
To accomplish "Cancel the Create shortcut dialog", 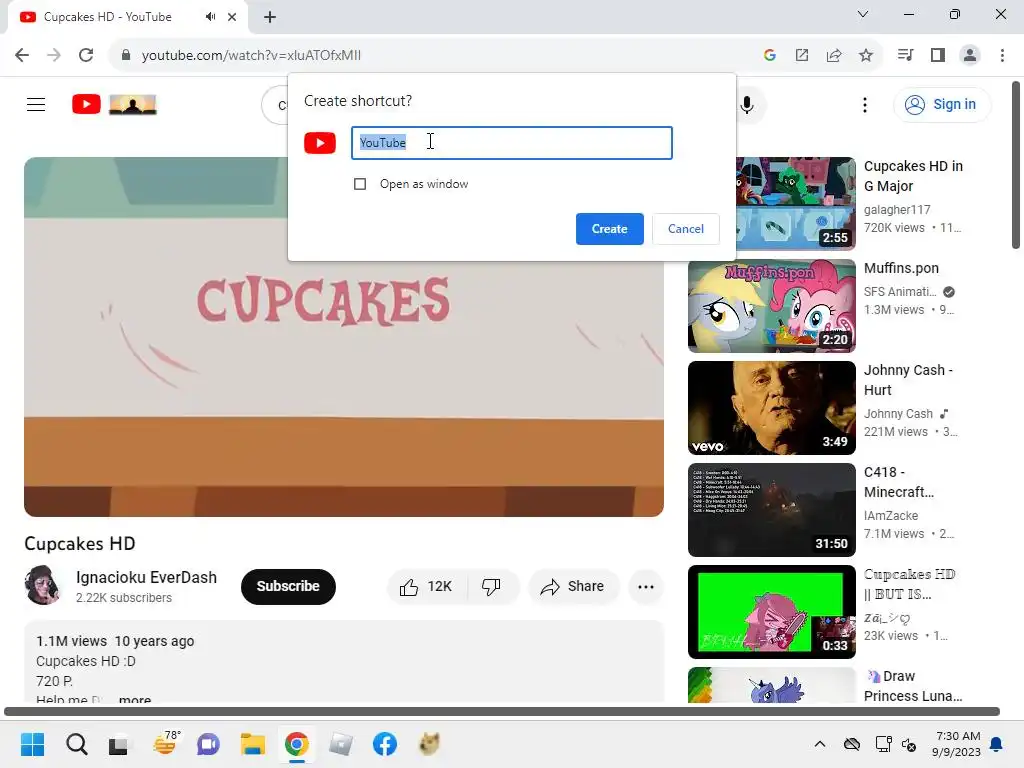I will (x=686, y=229).
